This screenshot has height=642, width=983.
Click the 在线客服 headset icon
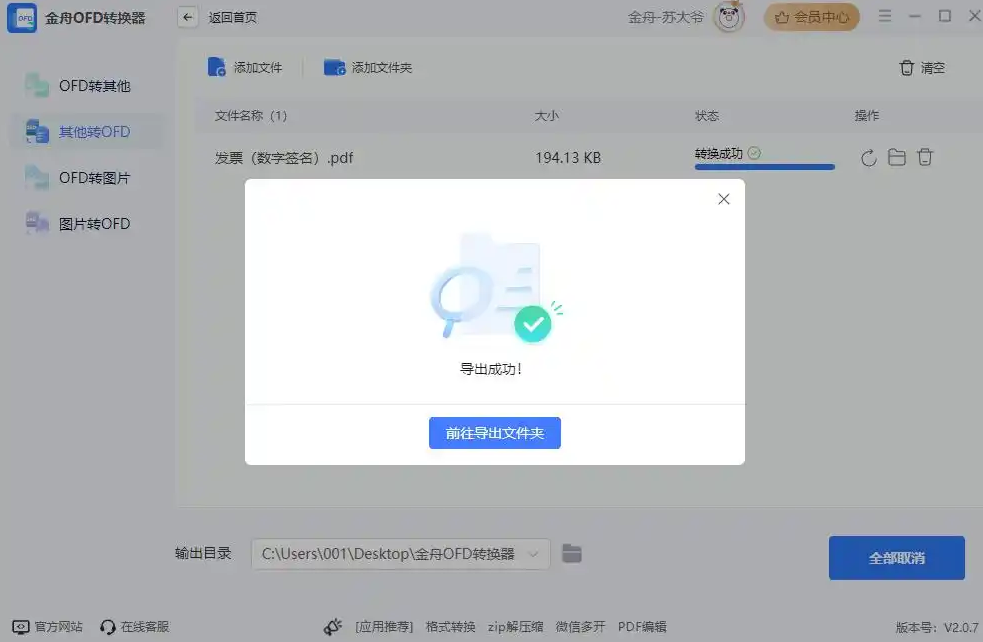(x=107, y=627)
